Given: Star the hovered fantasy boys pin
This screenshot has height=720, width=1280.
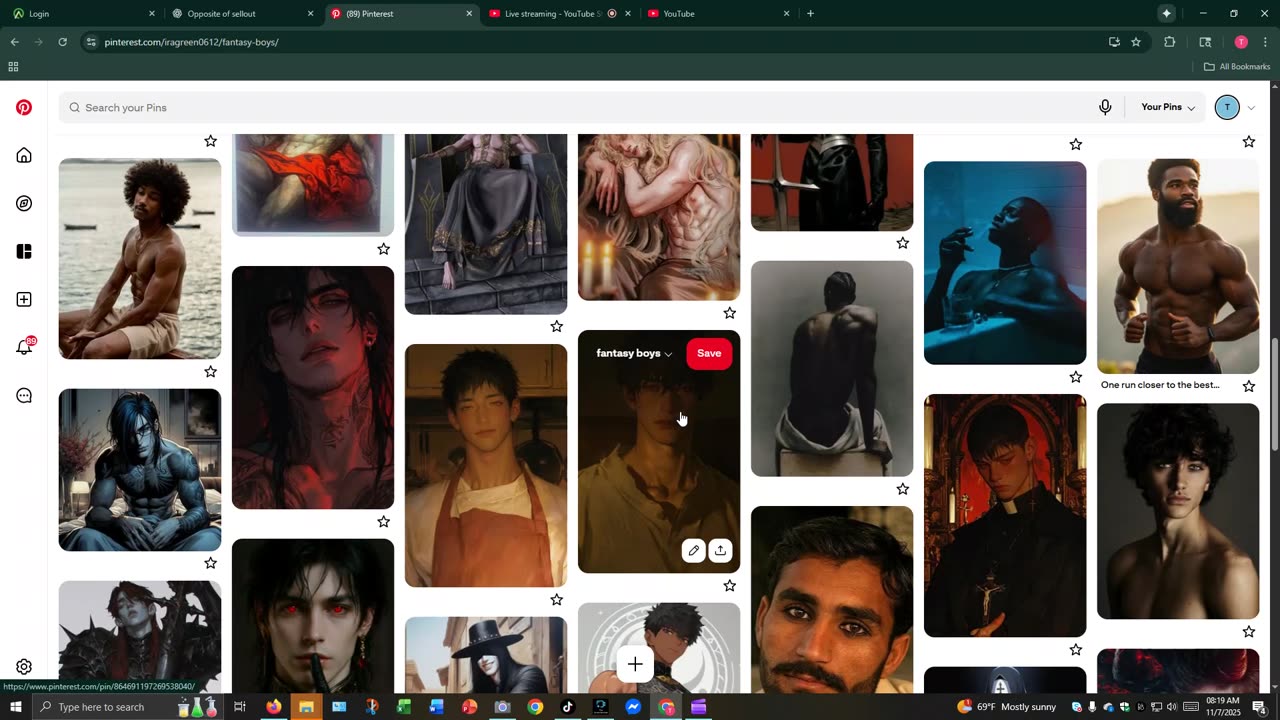Looking at the screenshot, I should (x=729, y=585).
